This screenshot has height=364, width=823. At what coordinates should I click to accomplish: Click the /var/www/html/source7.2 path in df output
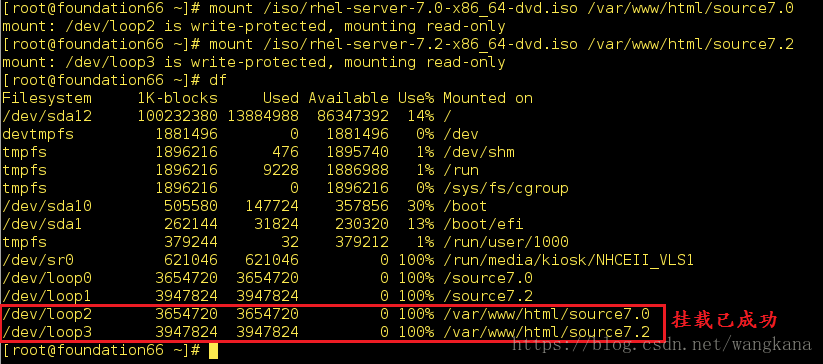click(x=546, y=332)
